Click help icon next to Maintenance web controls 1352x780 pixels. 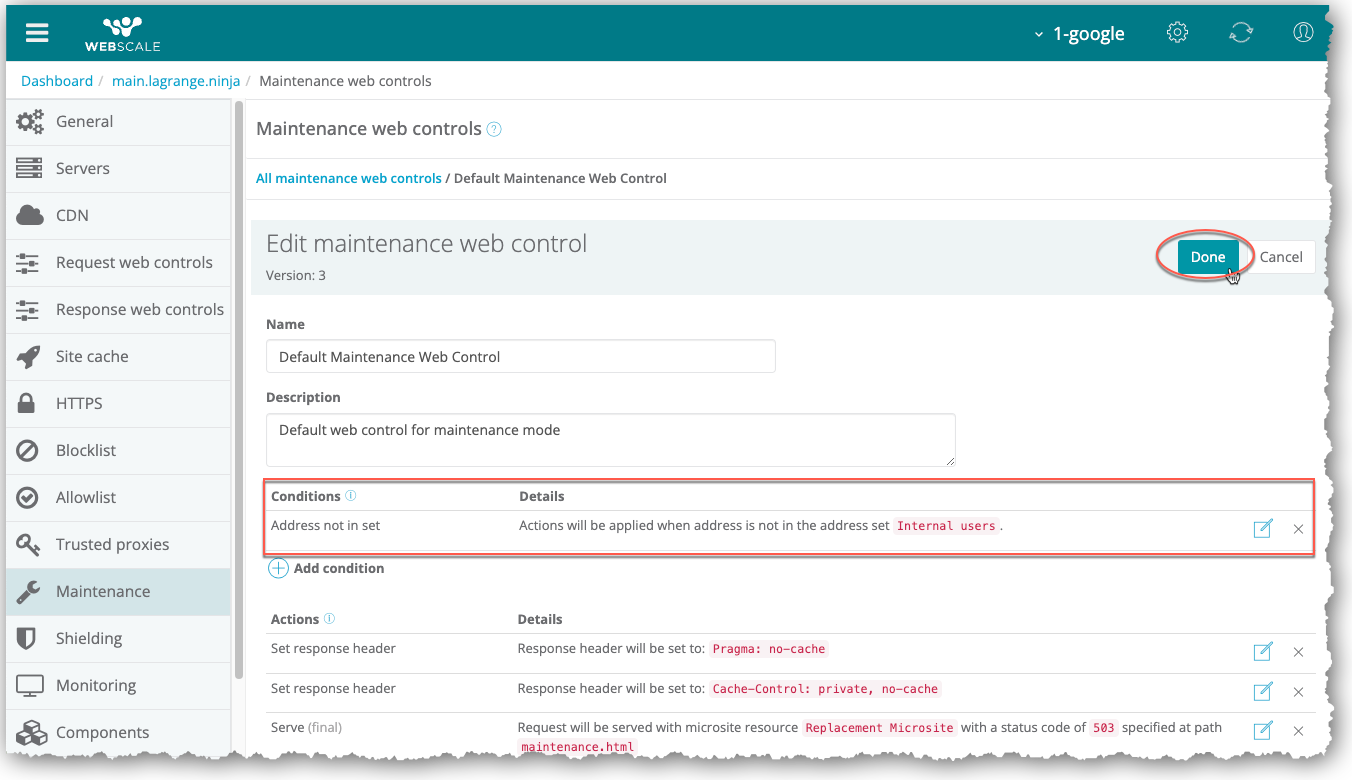click(x=494, y=129)
